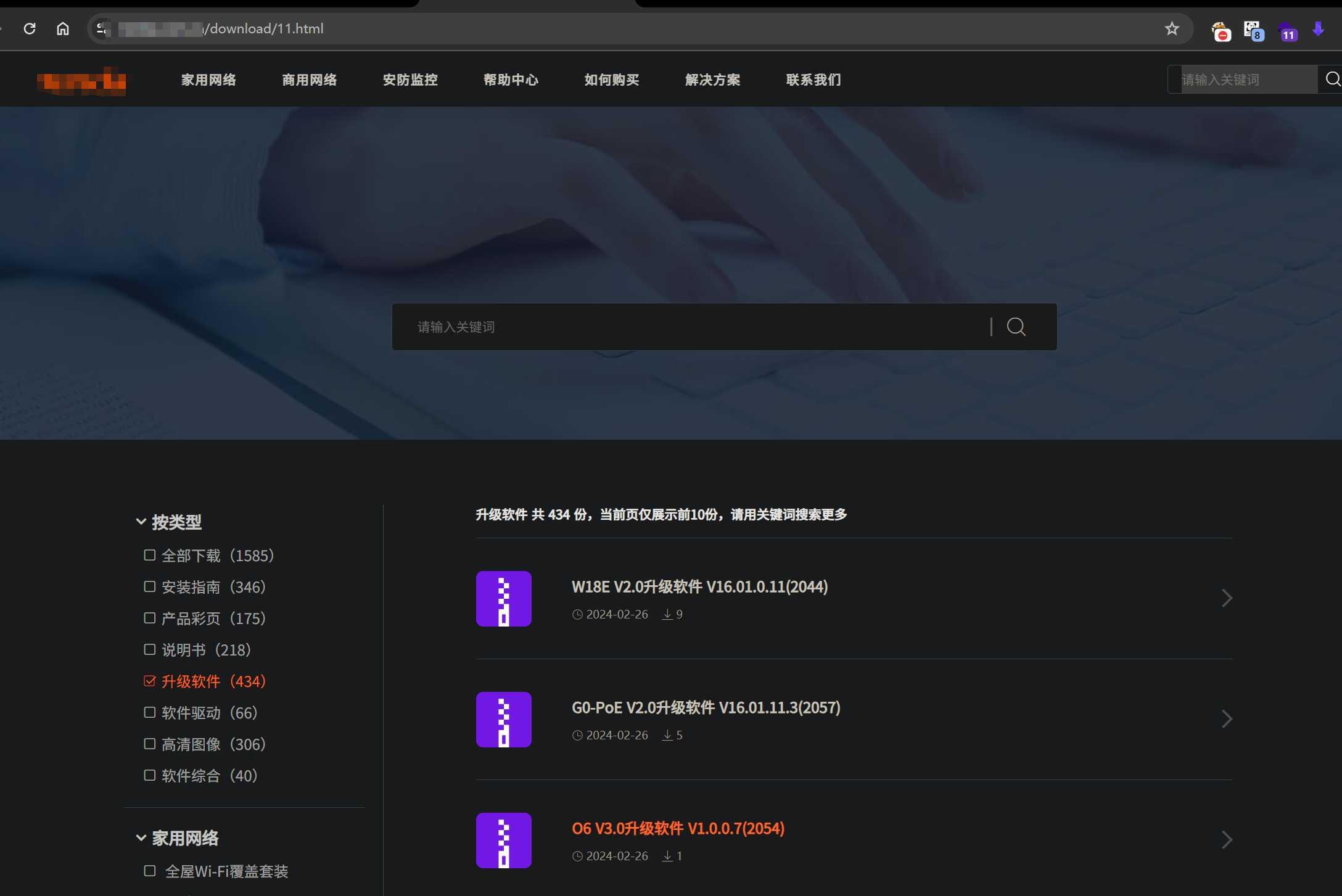Open the 帮助中心 menu
1342x896 pixels.
(511, 80)
